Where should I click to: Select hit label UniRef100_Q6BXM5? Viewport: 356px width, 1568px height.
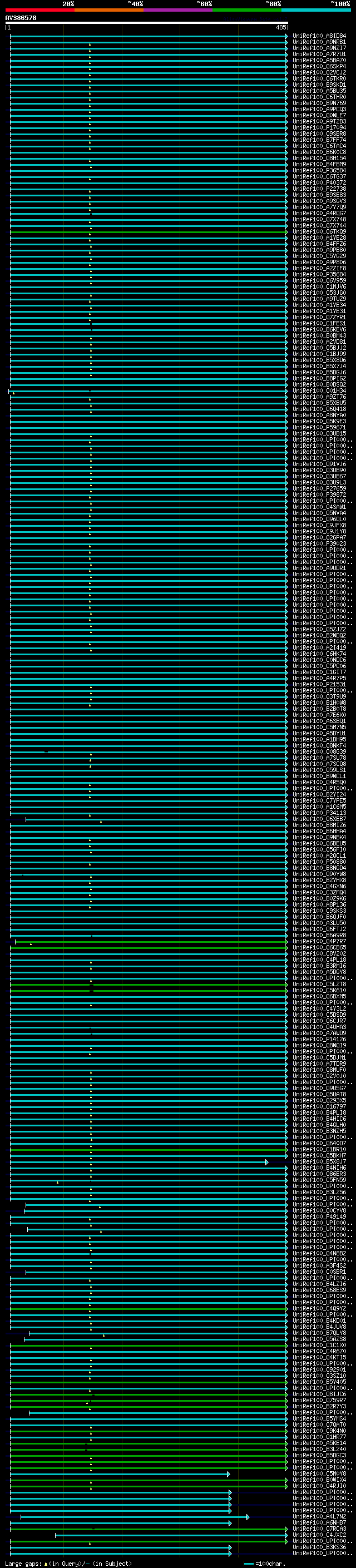tap(319, 996)
